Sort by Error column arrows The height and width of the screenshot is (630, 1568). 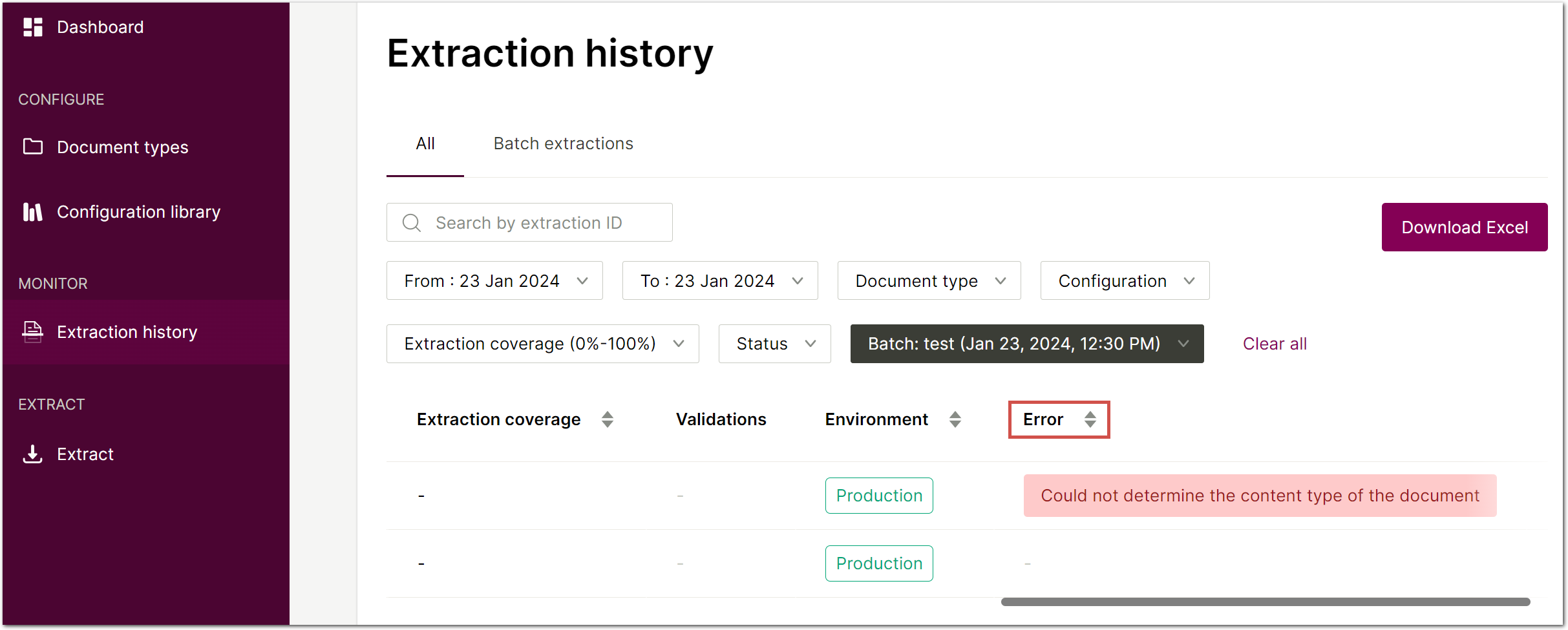click(x=1090, y=419)
